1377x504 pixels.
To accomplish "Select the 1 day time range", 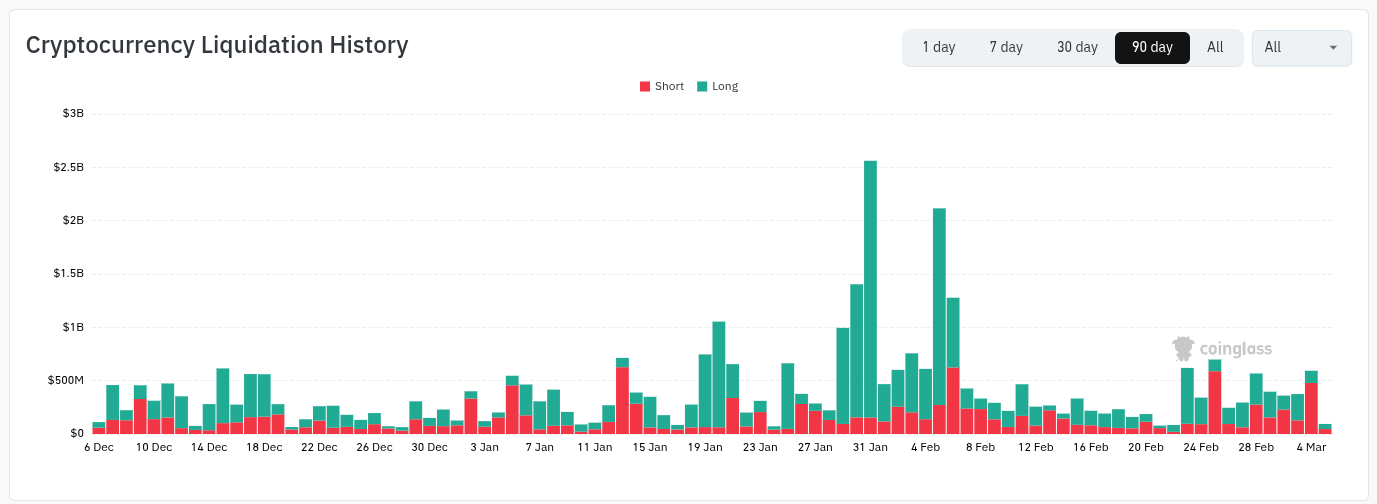I will 938,47.
